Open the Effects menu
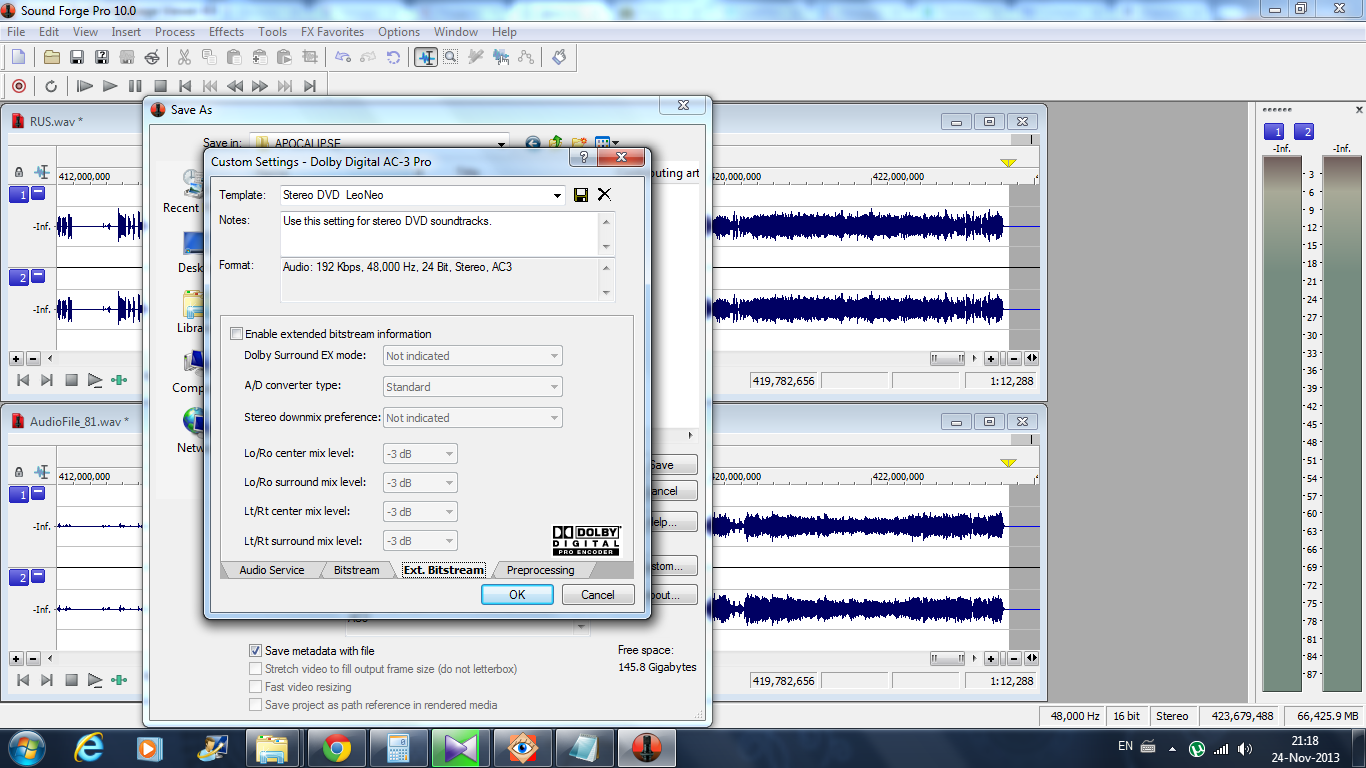The height and width of the screenshot is (768, 1366). pyautogui.click(x=226, y=32)
